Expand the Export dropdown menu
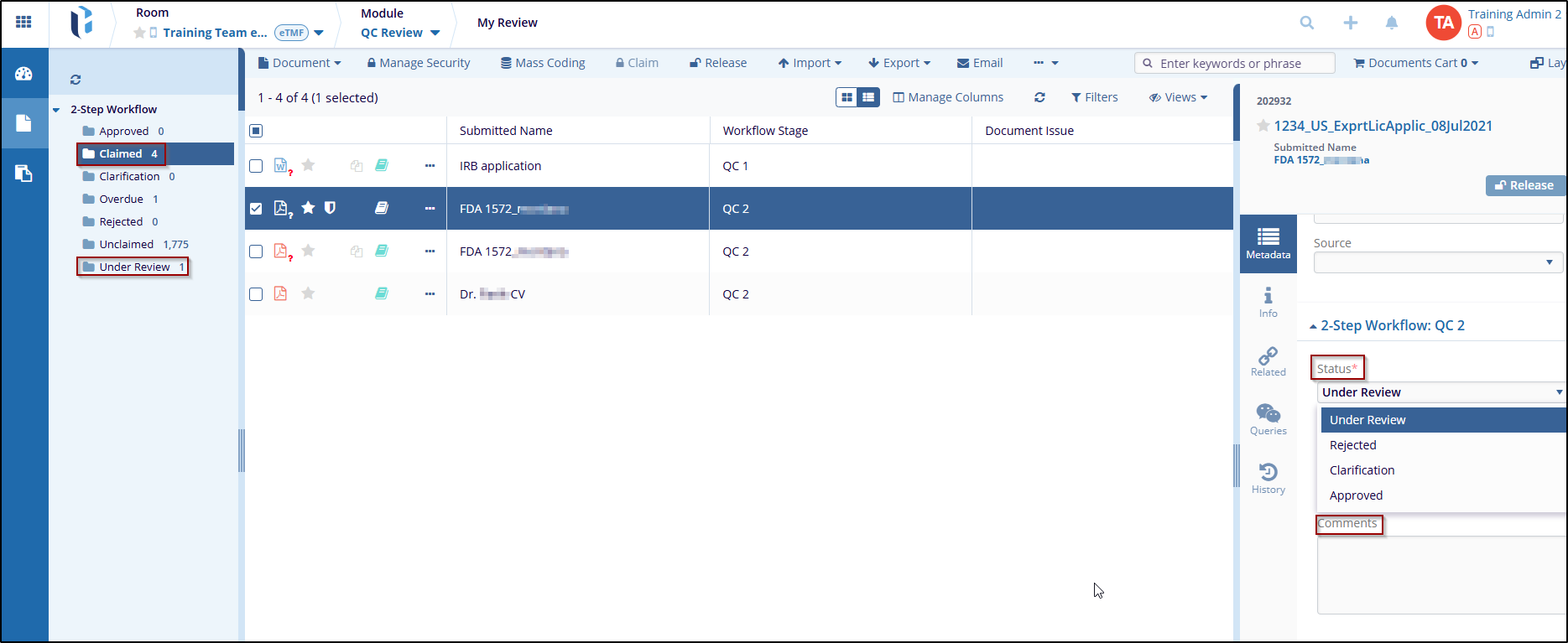Viewport: 1568px width, 643px height. click(899, 63)
